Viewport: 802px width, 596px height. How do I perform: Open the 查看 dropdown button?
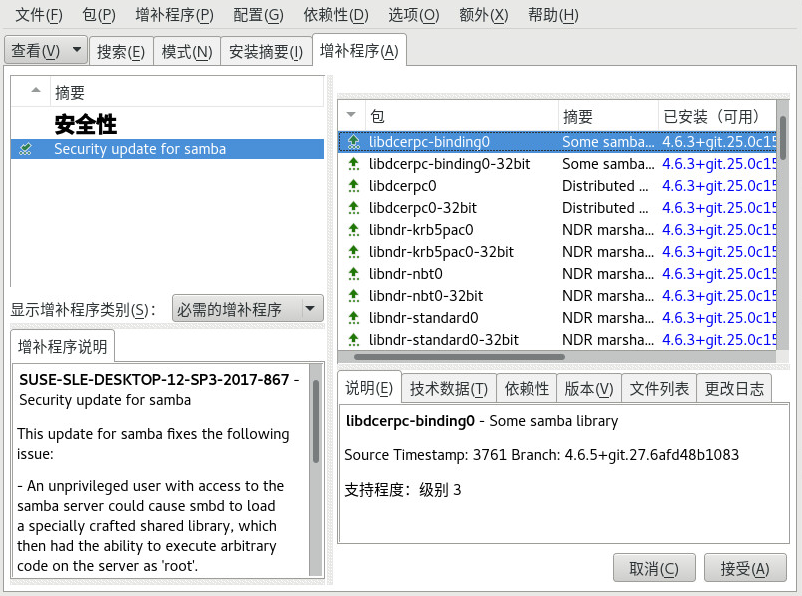coord(45,50)
